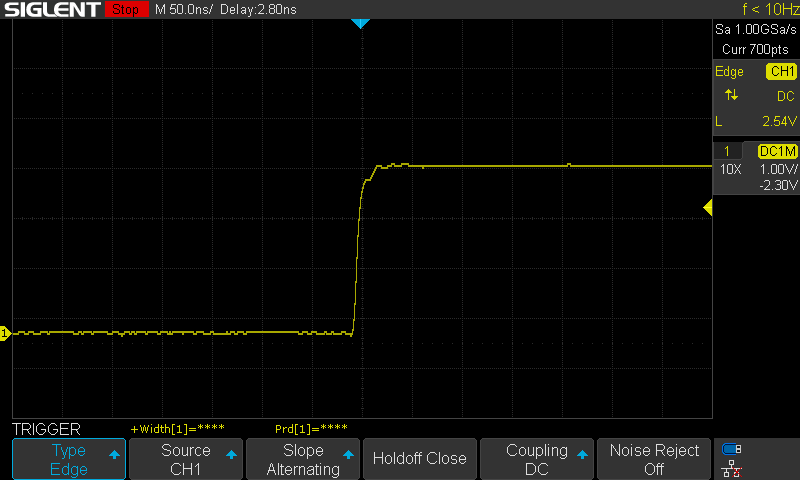Click the trigger level 2.54V value
Viewport: 800px width, 480px height.
[x=779, y=121]
